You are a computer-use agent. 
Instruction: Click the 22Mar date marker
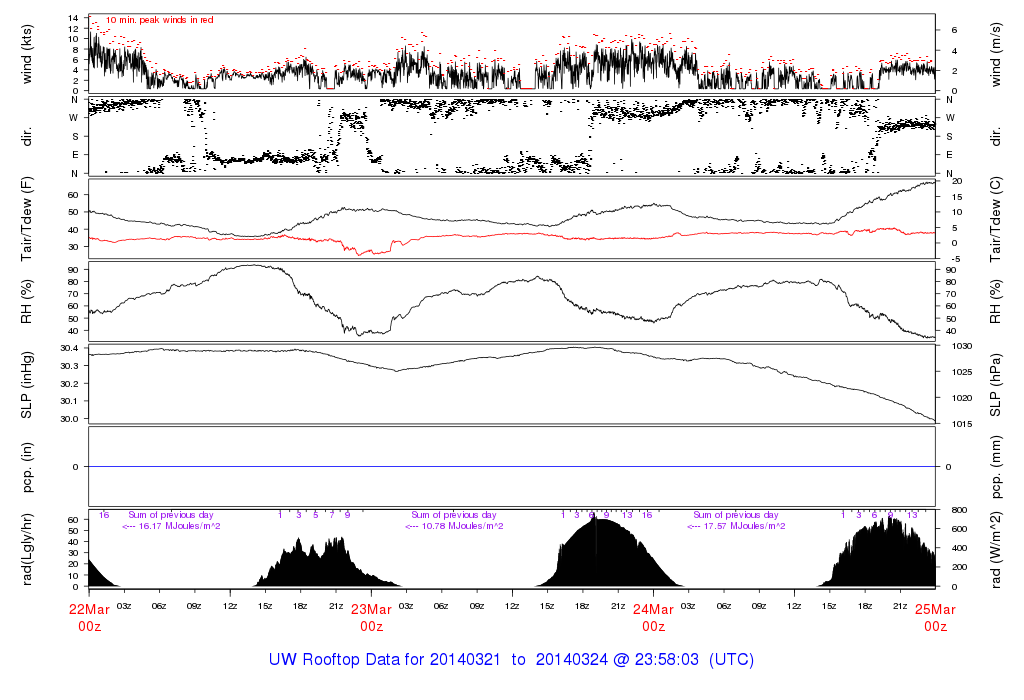tap(89, 610)
